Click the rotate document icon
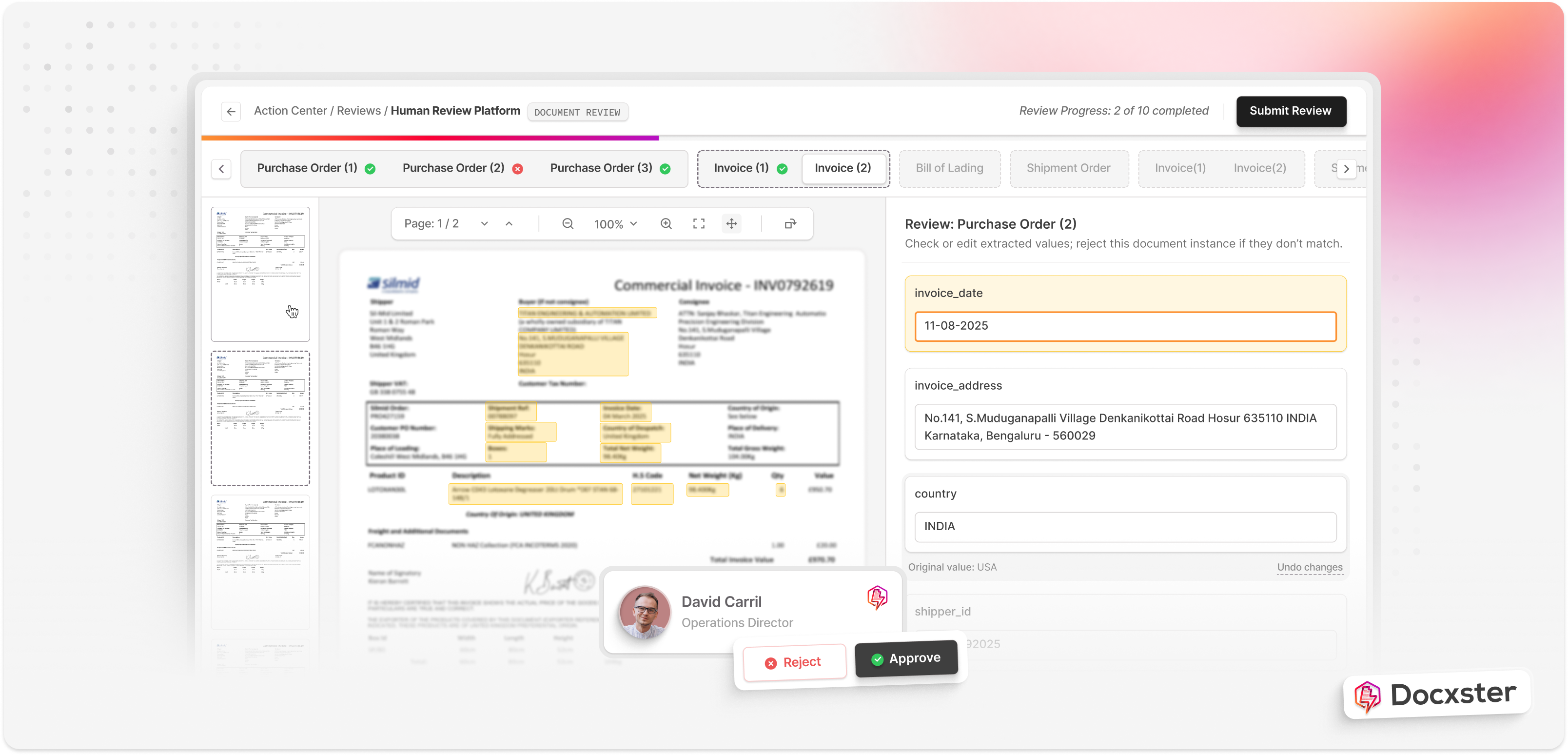The height and width of the screenshot is (755, 1568). tap(790, 224)
